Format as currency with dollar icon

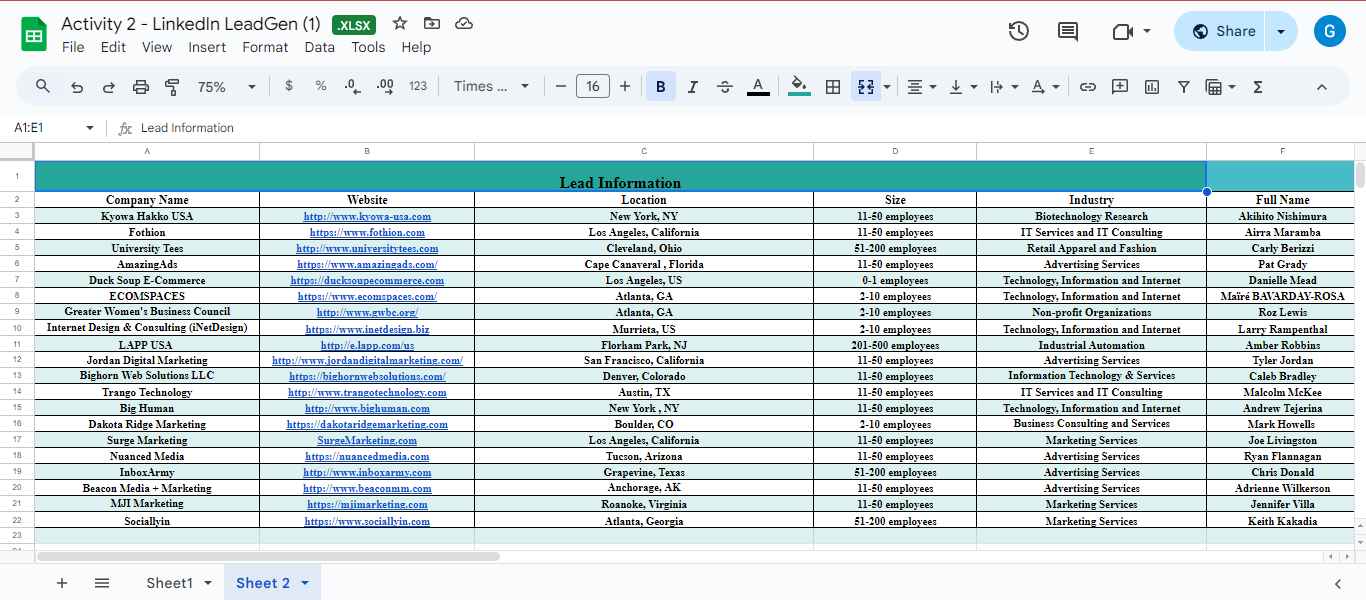[x=289, y=87]
